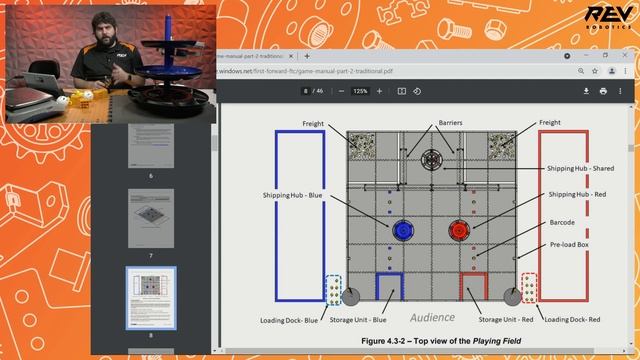Click the address bar URL
The image size is (640, 360).
305,71
